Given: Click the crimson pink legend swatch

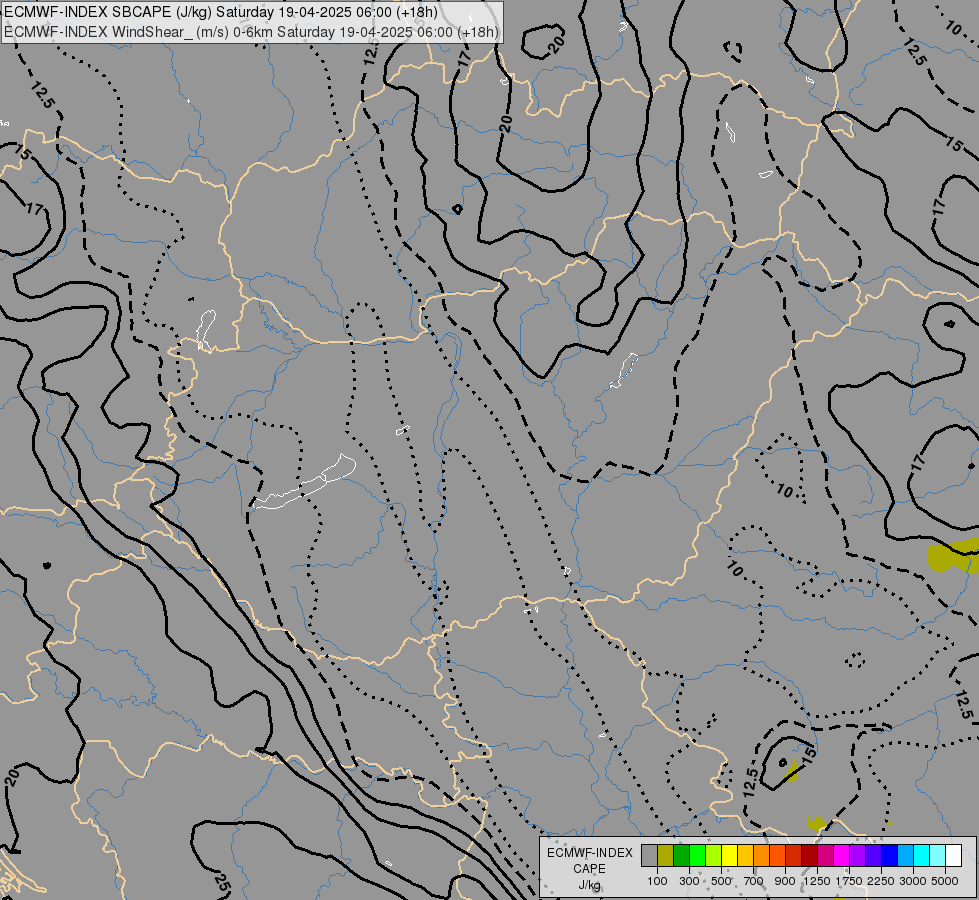Looking at the screenshot, I should point(825,855).
